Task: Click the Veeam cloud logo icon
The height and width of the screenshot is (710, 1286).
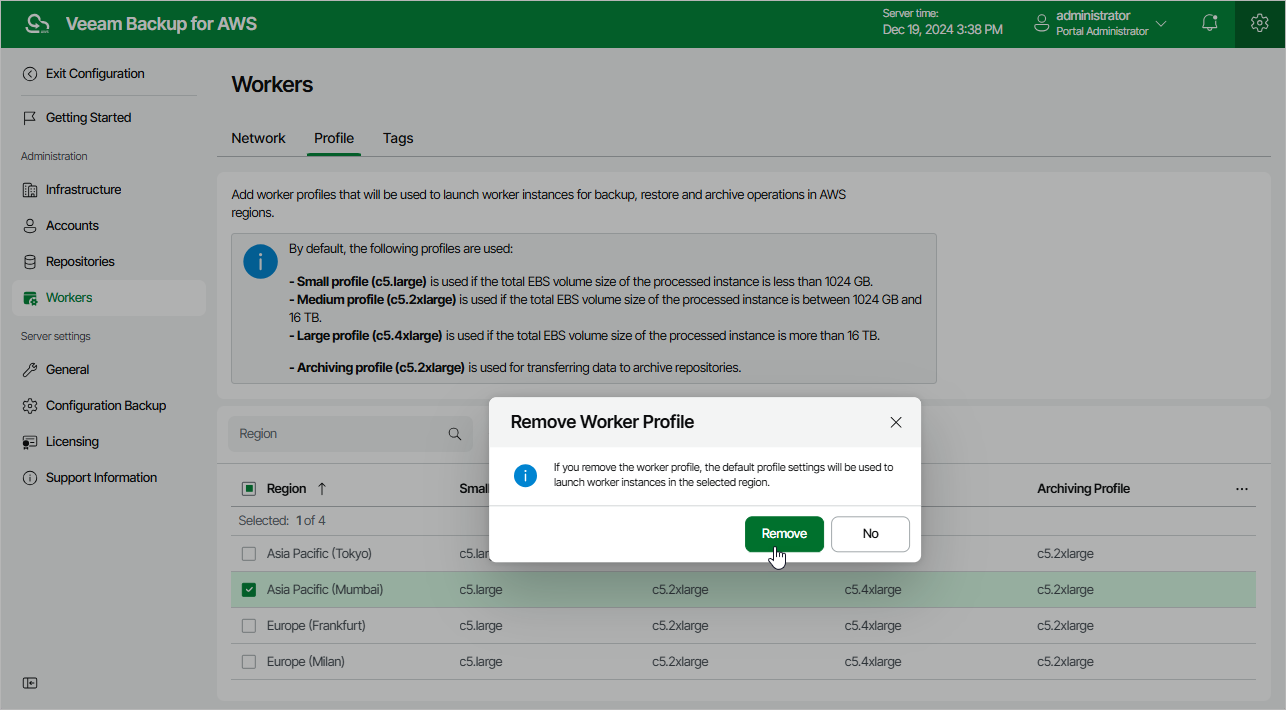Action: (37, 24)
